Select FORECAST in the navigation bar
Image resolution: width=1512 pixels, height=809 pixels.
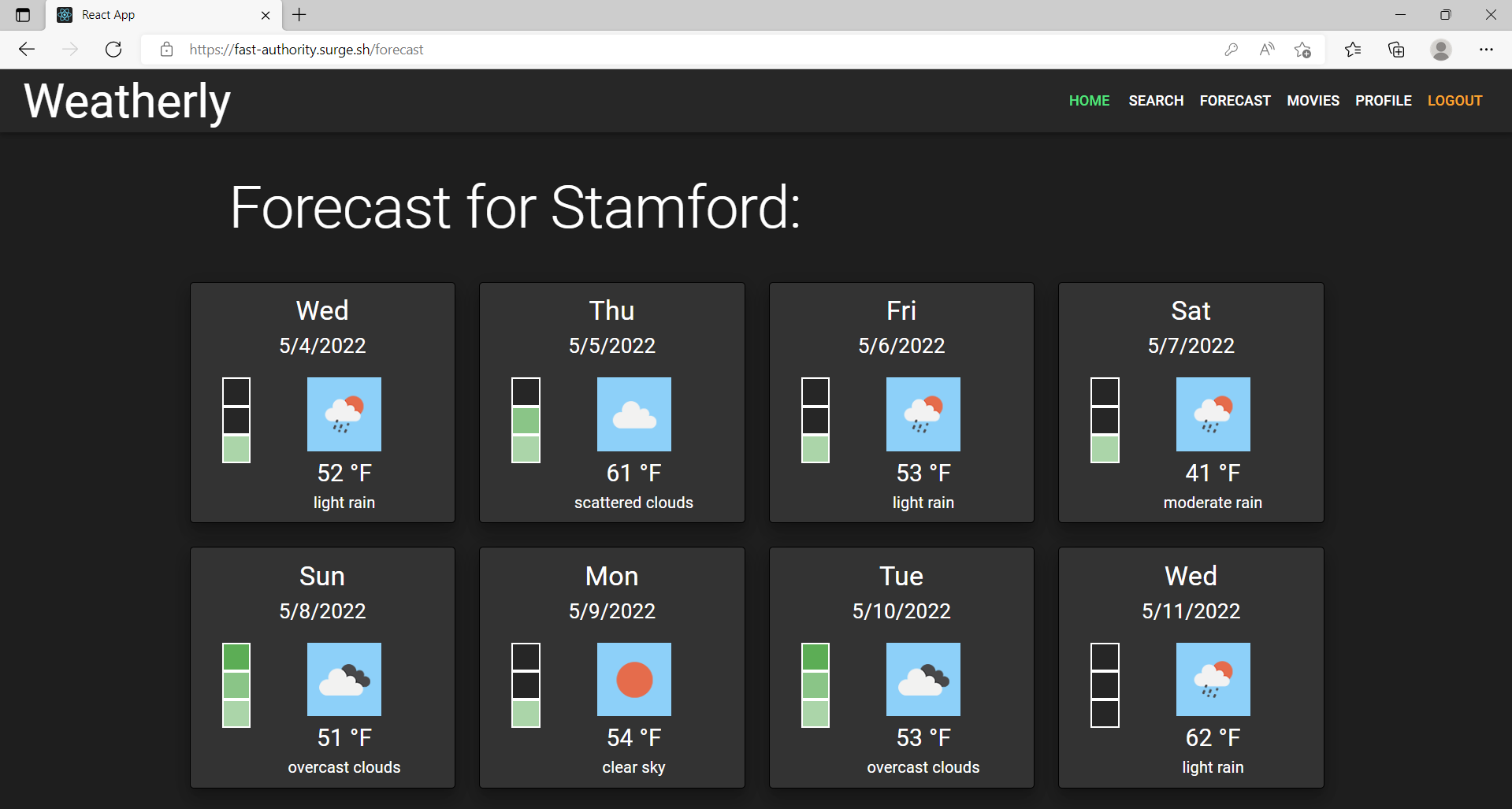coord(1235,101)
